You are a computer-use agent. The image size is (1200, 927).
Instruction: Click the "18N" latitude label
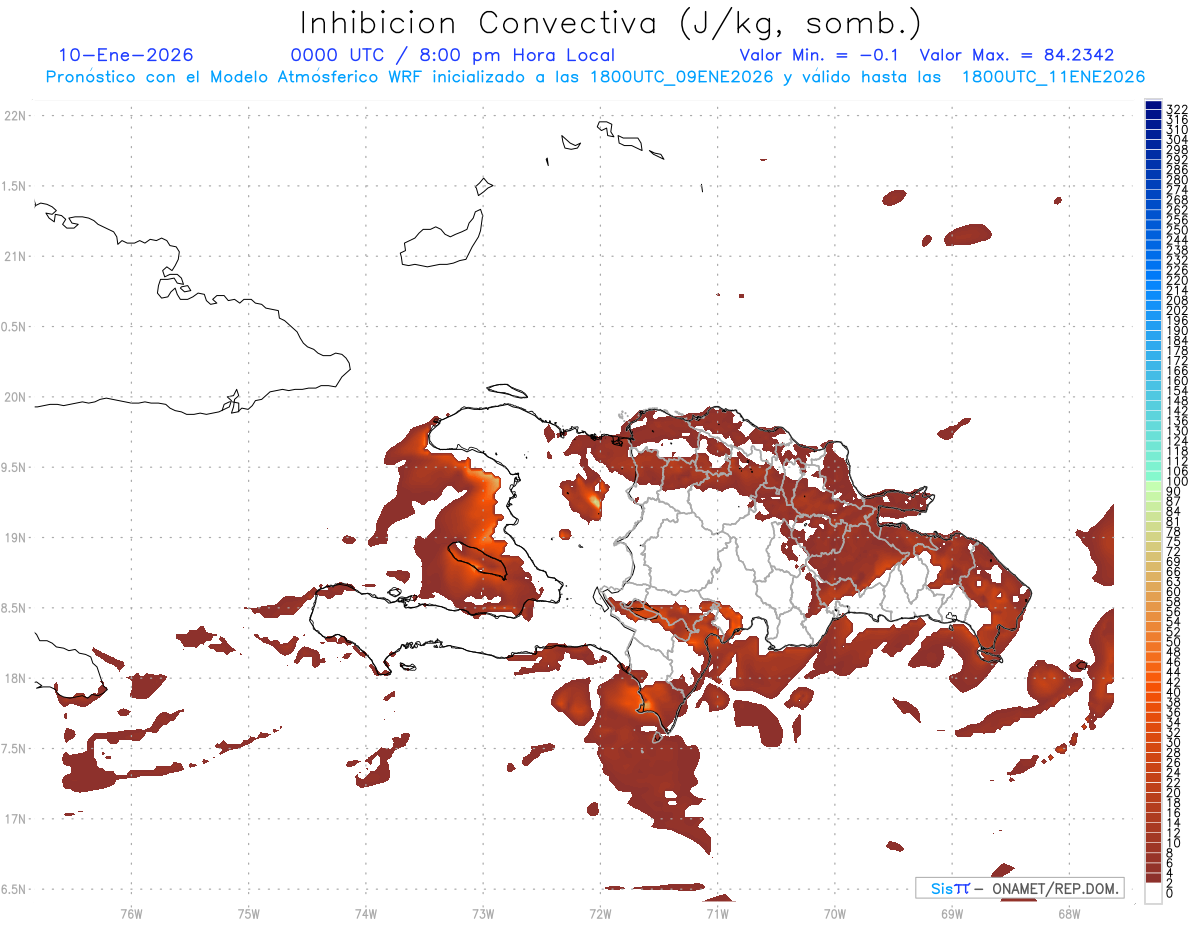tap(14, 678)
